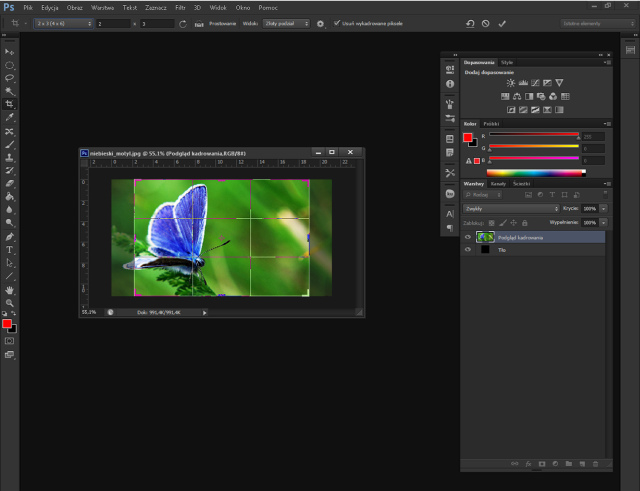
Task: Commit the crop with checkmark icon
Action: click(x=502, y=24)
